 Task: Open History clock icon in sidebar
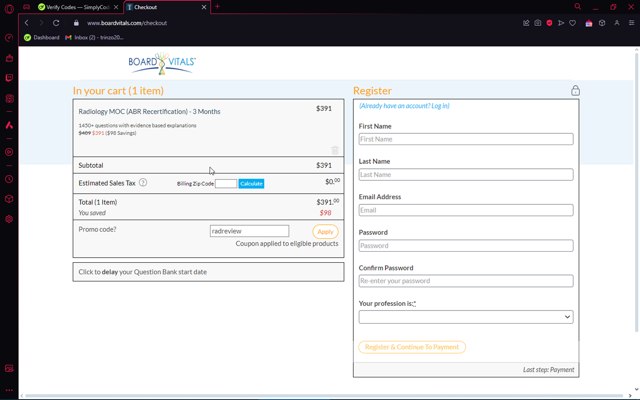tap(9, 179)
